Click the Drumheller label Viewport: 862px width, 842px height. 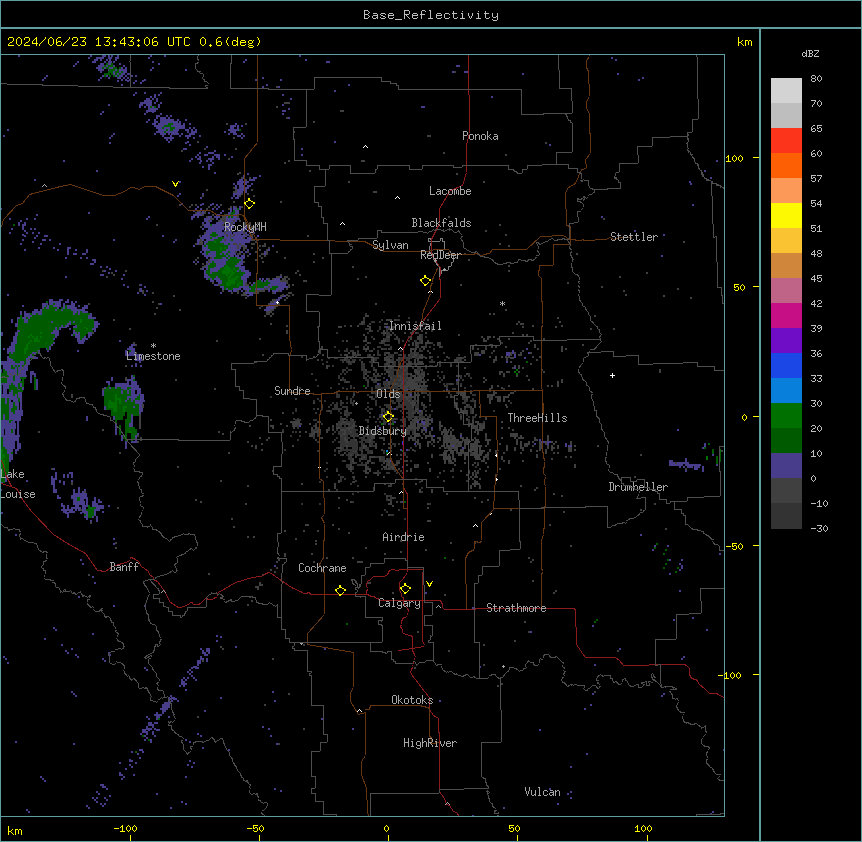(x=638, y=487)
